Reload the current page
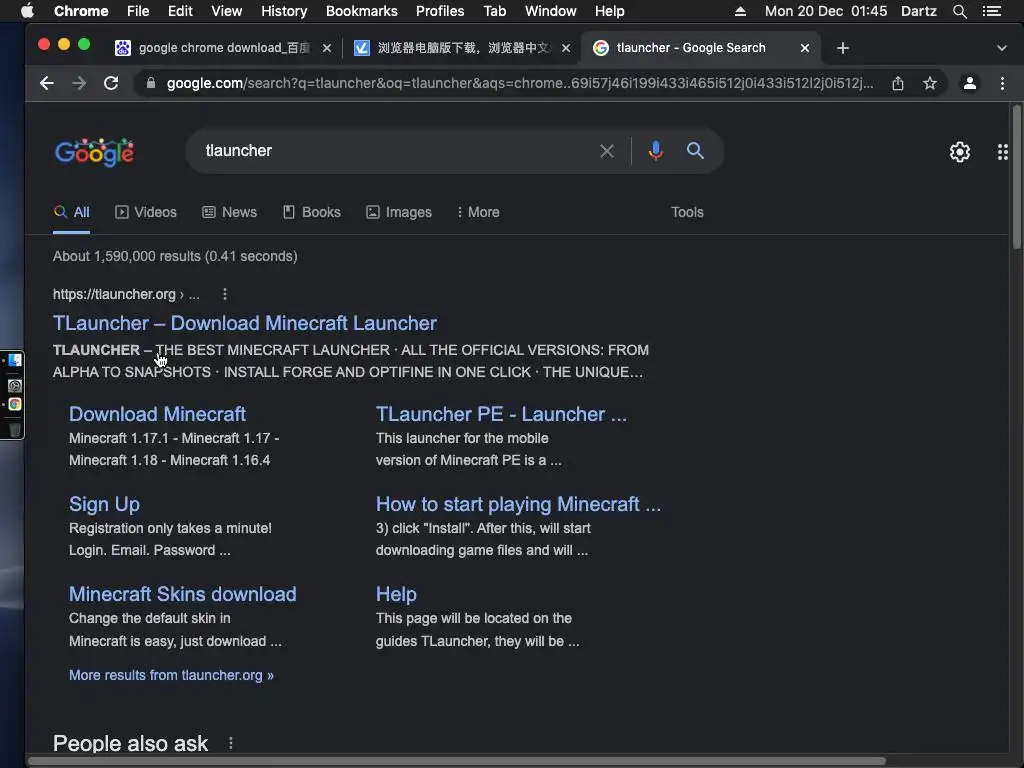 pos(111,84)
